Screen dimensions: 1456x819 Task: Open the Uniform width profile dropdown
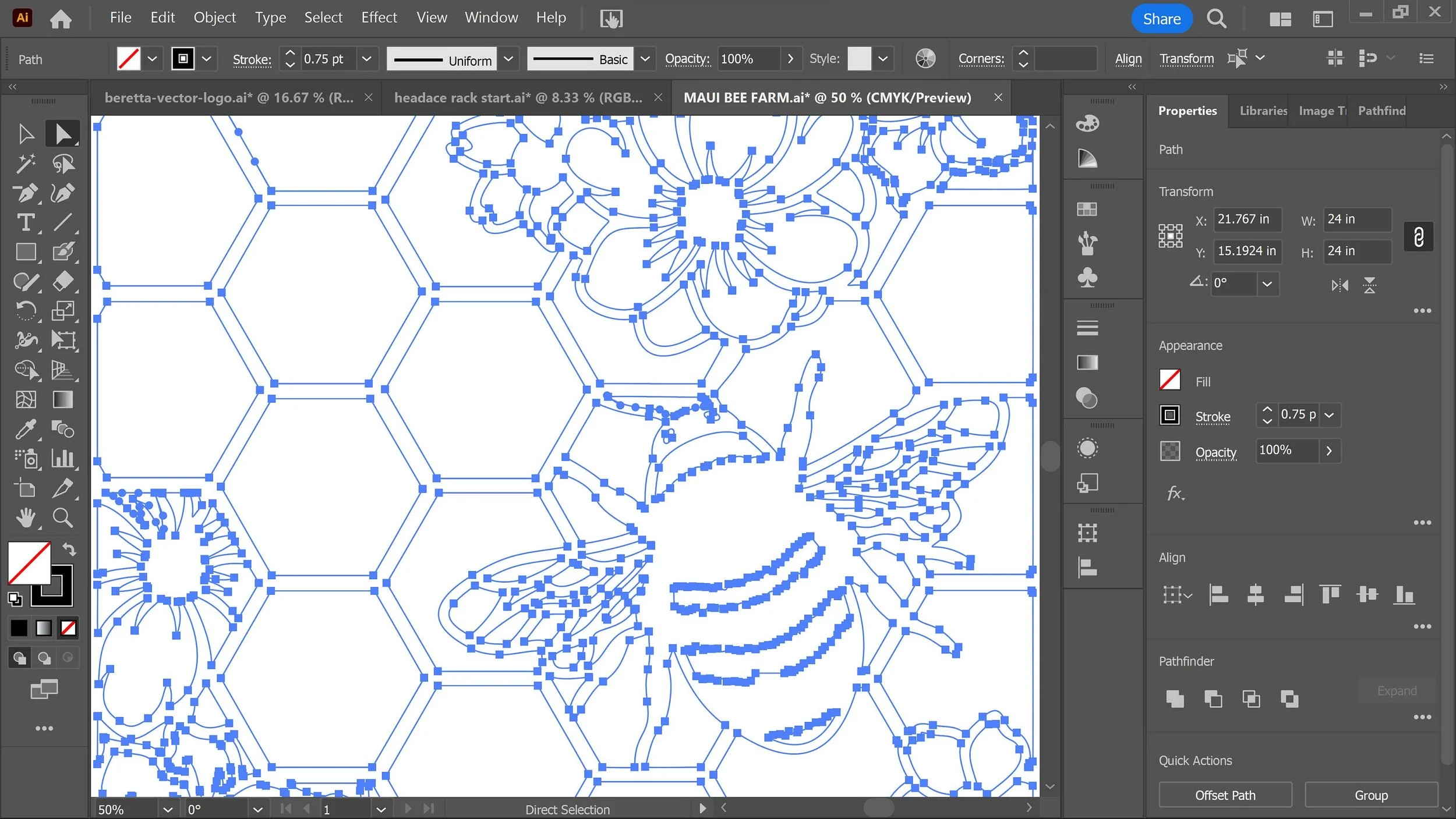pyautogui.click(x=508, y=59)
